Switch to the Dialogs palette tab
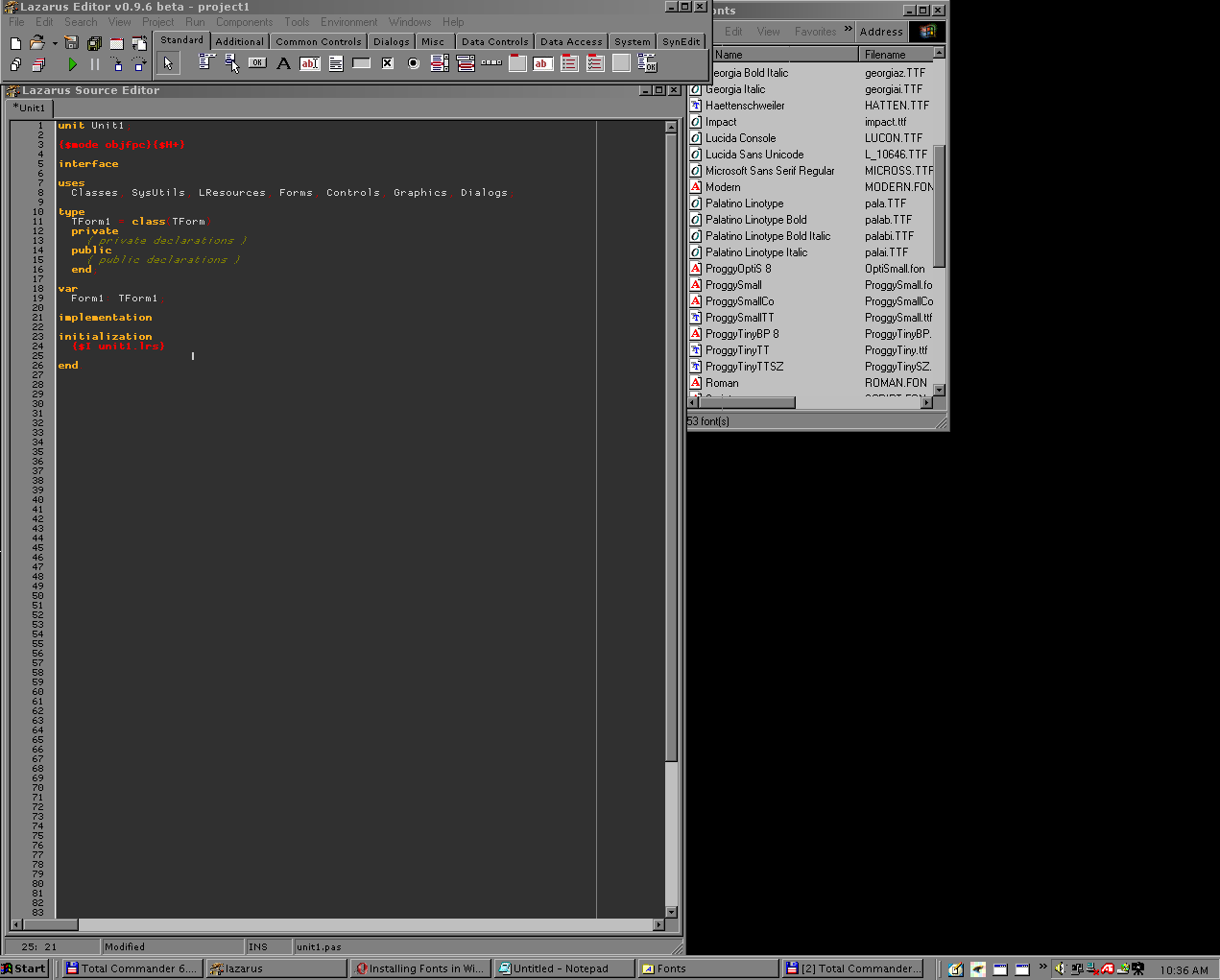This screenshot has height=980, width=1220. pyautogui.click(x=391, y=41)
